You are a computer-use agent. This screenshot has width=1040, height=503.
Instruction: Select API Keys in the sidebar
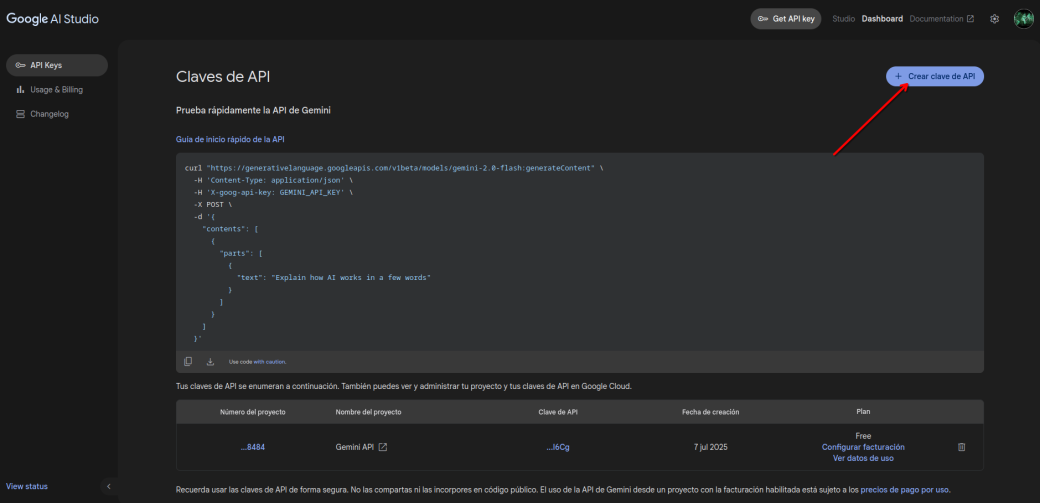[x=57, y=65]
